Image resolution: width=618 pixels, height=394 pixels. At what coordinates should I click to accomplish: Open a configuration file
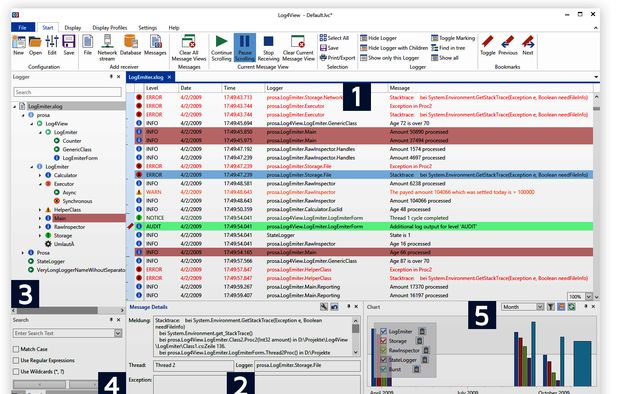[x=35, y=45]
